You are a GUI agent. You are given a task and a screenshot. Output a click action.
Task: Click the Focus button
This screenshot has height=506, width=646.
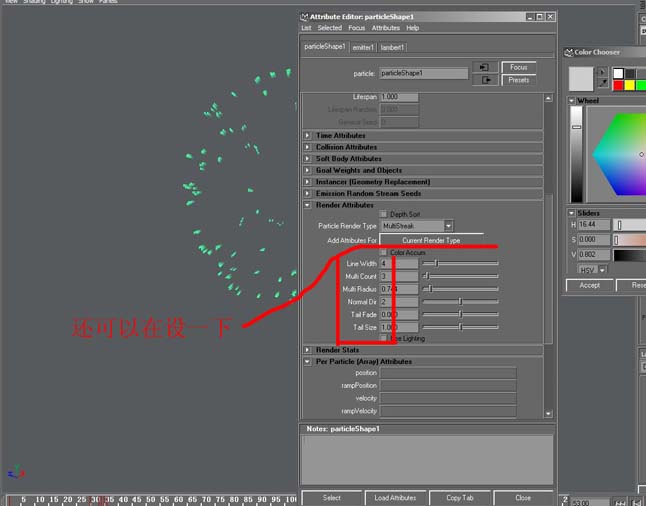pyautogui.click(x=519, y=67)
